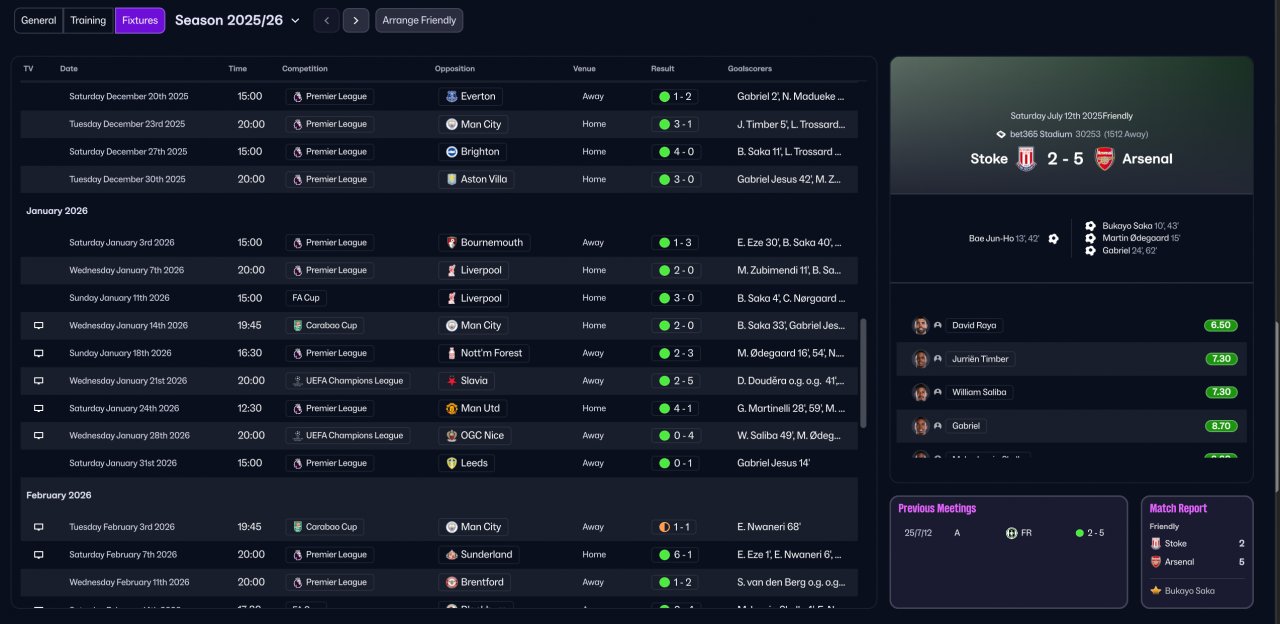The image size is (1280, 624).
Task: Click the Brighton club badge
Action: 451,152
